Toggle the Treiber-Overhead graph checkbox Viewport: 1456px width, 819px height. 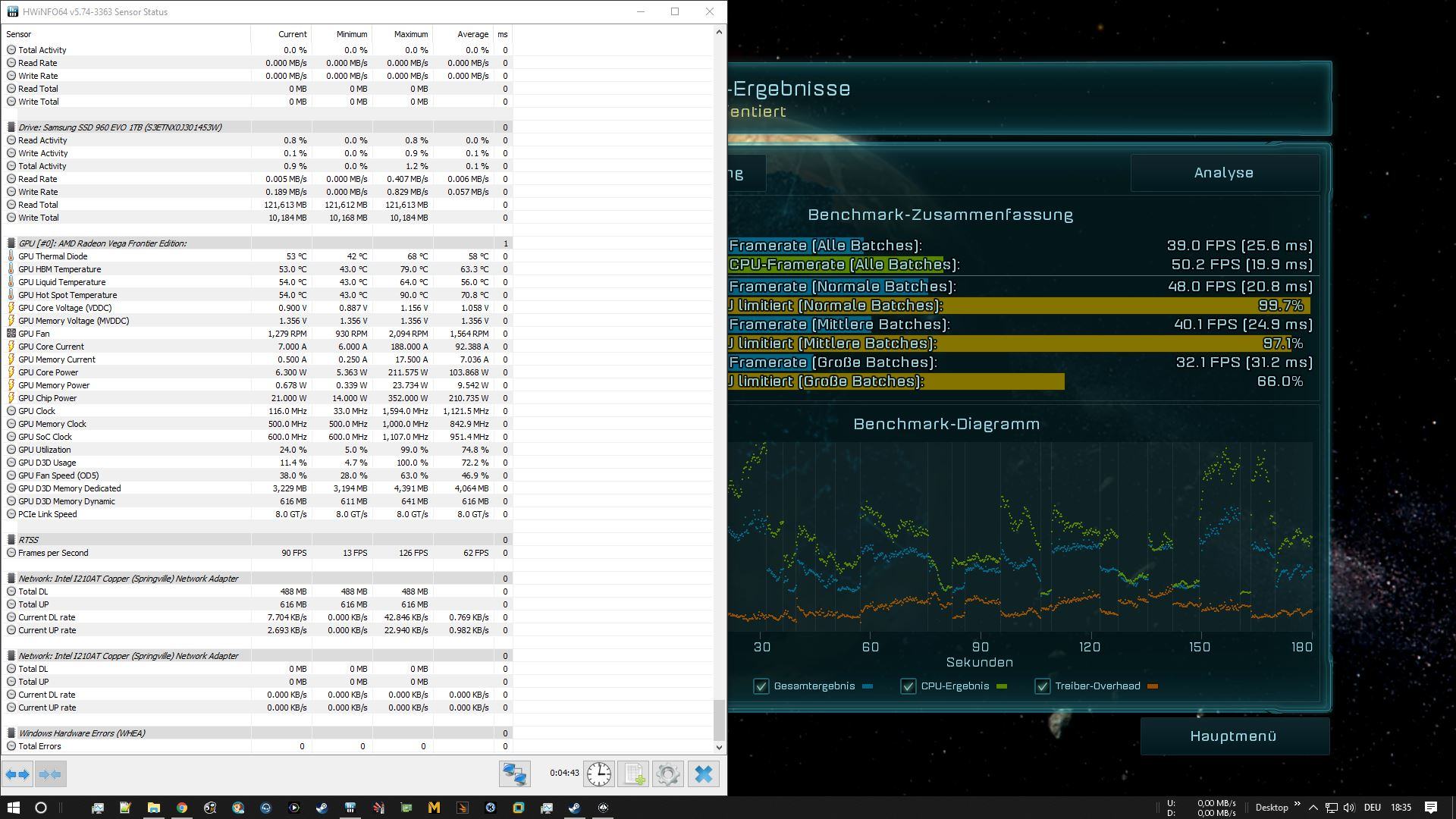click(x=1042, y=686)
